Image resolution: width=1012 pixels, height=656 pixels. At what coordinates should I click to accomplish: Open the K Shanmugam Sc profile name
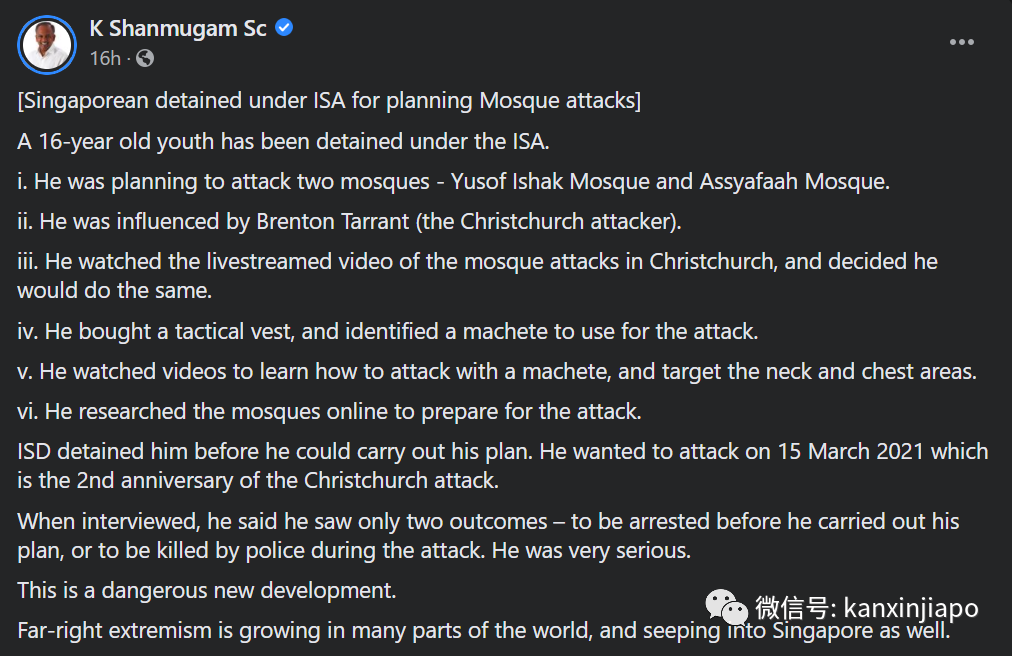tap(178, 28)
